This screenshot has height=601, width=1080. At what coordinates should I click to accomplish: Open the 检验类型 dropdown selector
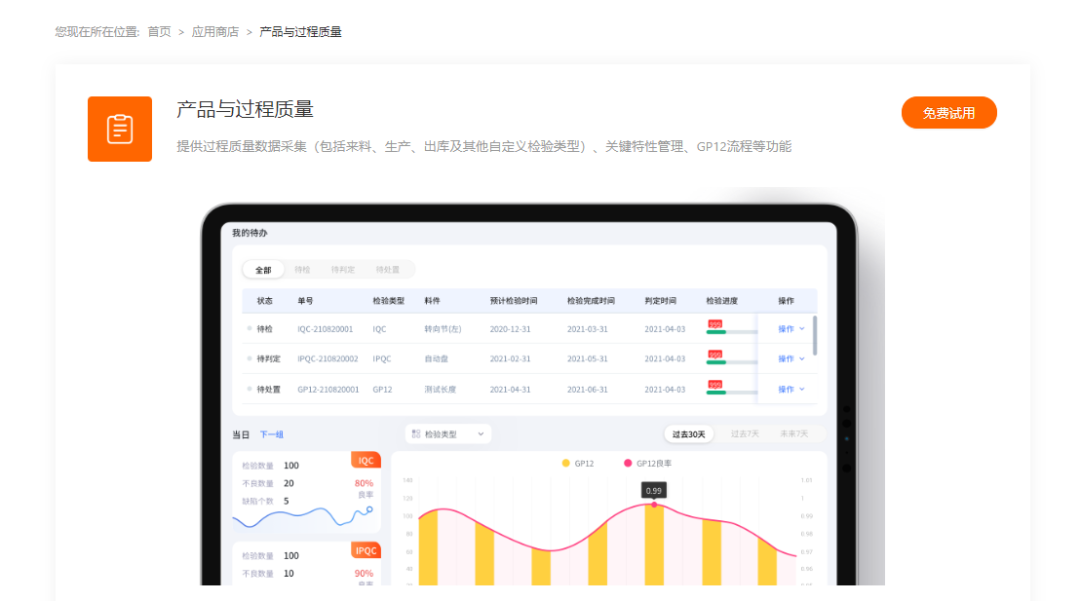tap(448, 434)
